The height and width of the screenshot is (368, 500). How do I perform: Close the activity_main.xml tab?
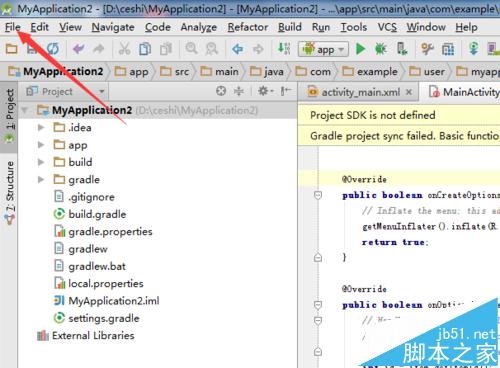(x=409, y=92)
